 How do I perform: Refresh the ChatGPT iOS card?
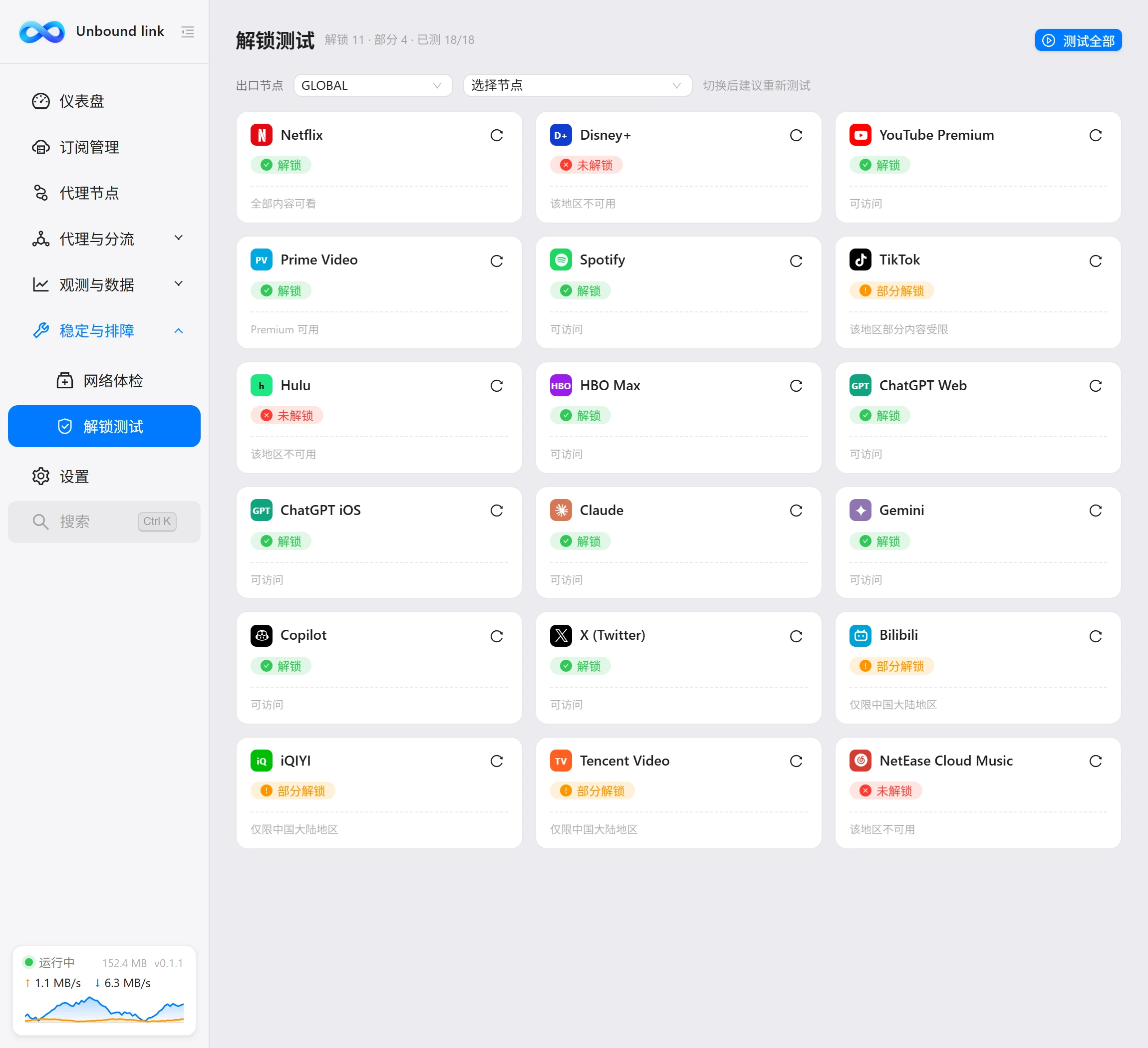point(497,511)
